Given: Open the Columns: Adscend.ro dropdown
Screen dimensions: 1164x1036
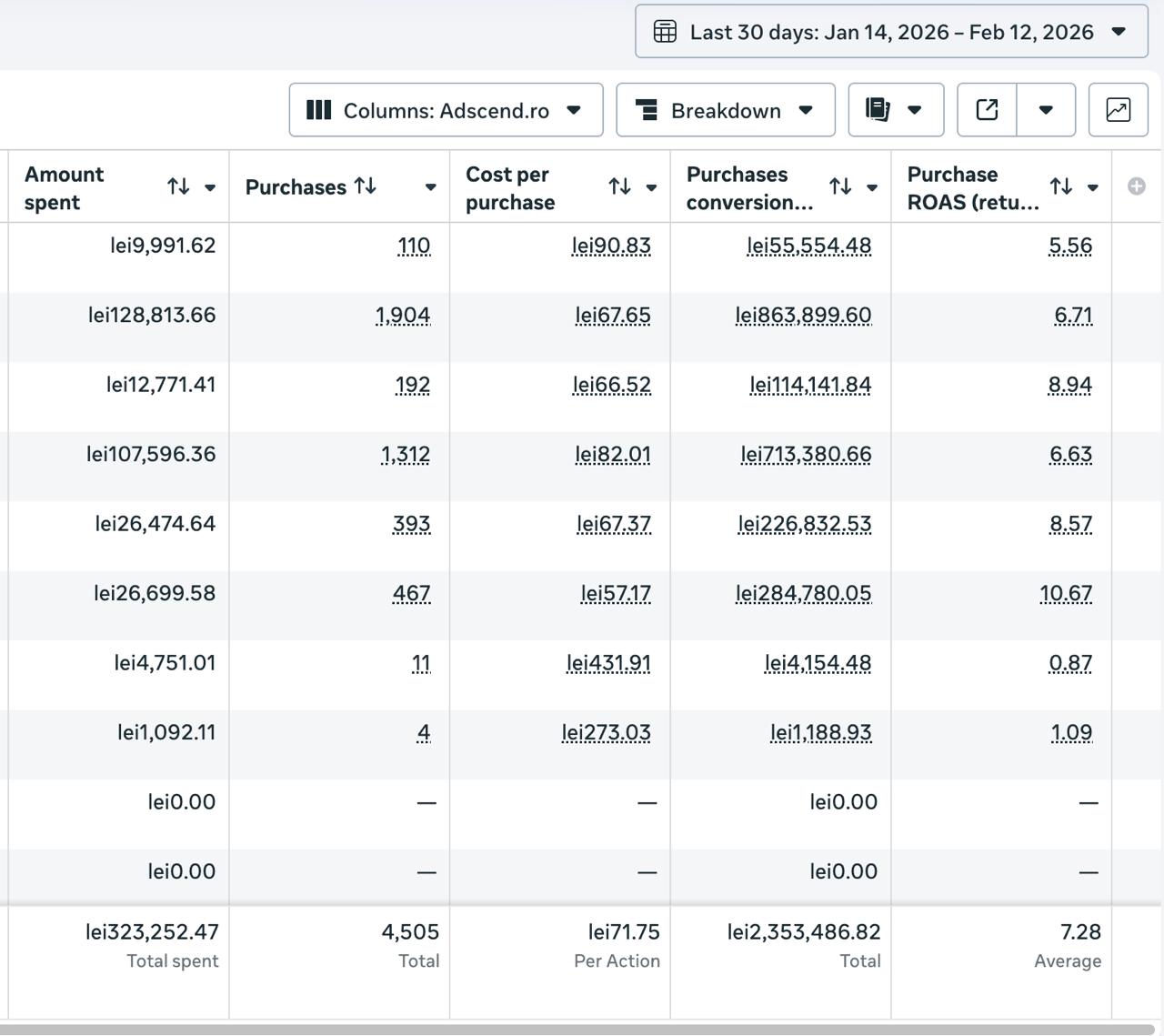Looking at the screenshot, I should pyautogui.click(x=446, y=110).
